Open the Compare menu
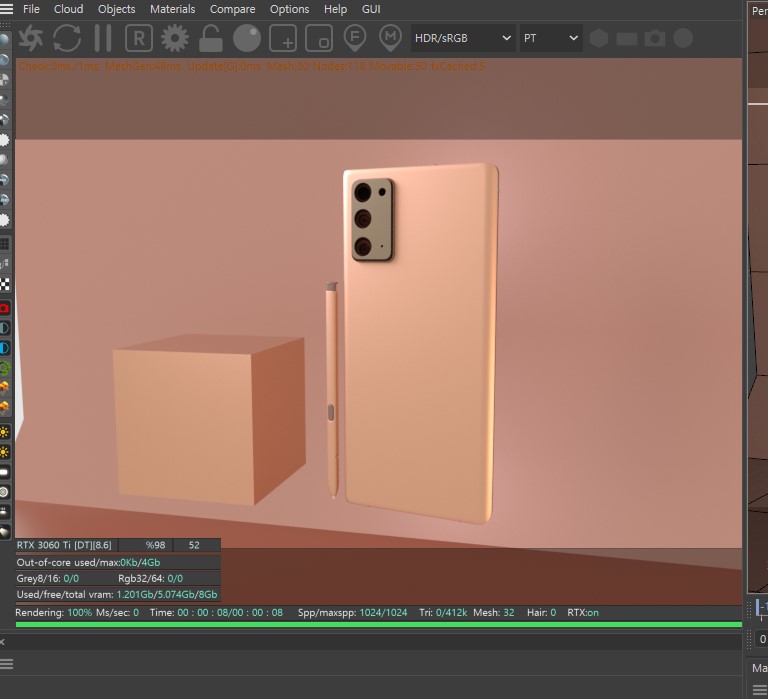768x699 pixels. [233, 9]
